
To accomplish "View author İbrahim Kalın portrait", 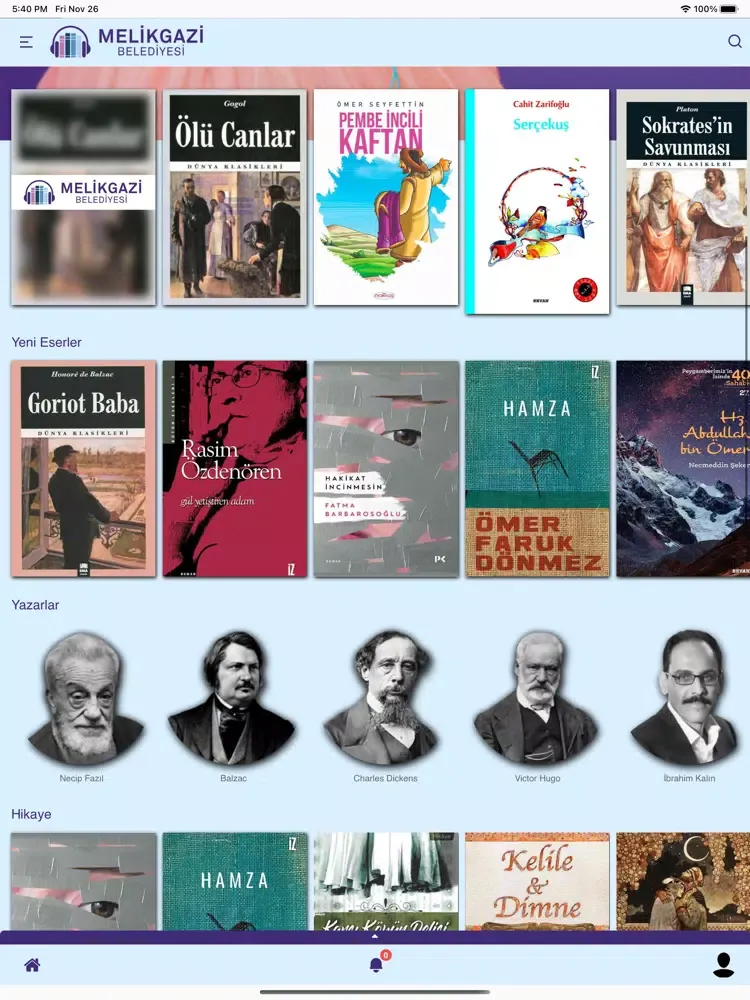I will click(688, 698).
